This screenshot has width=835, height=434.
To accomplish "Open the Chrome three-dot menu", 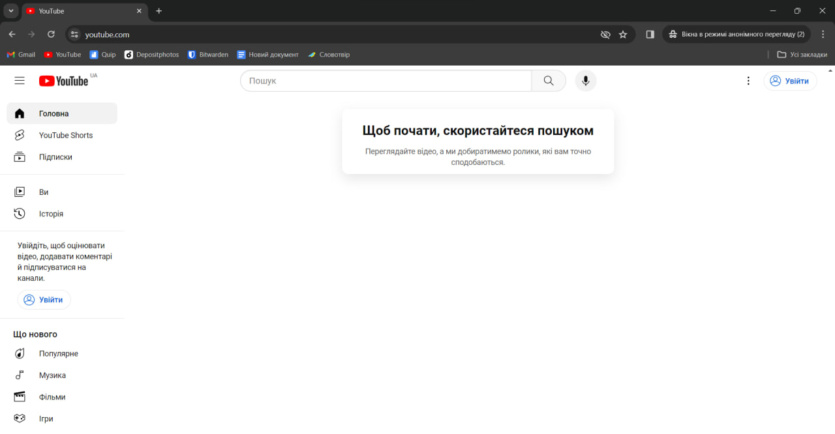I will coord(823,35).
